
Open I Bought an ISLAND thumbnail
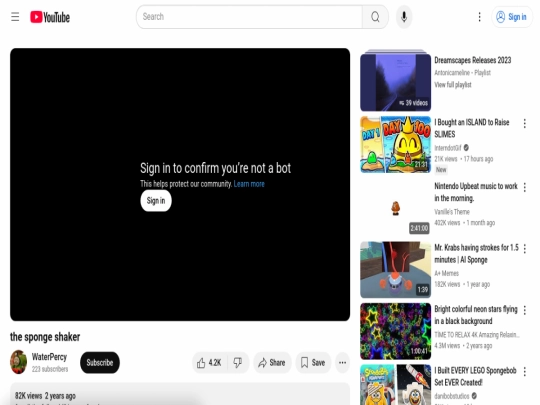[395, 145]
